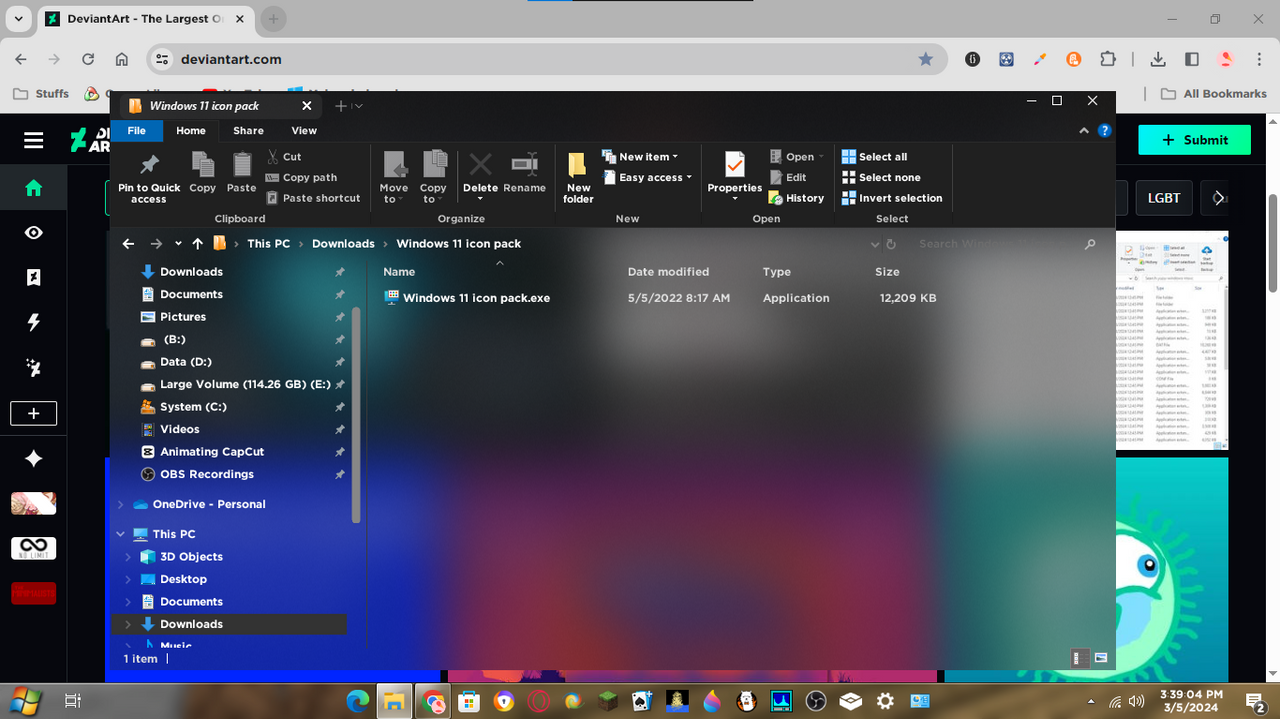The width and height of the screenshot is (1280, 719).
Task: Collapse the Explorer ribbon with chevron
Action: 1084,131
